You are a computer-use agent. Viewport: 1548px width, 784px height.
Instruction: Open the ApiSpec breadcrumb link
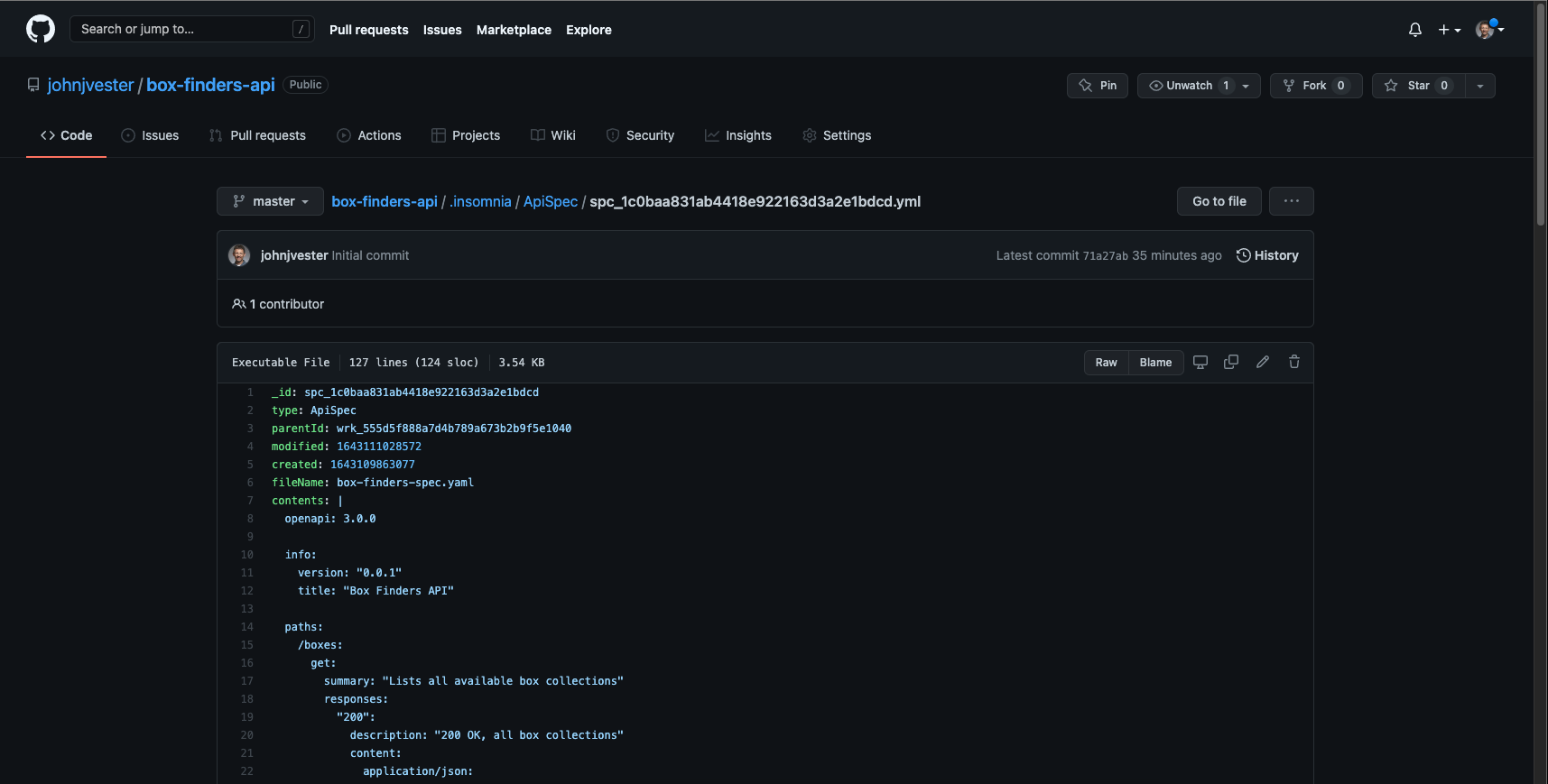[550, 201]
